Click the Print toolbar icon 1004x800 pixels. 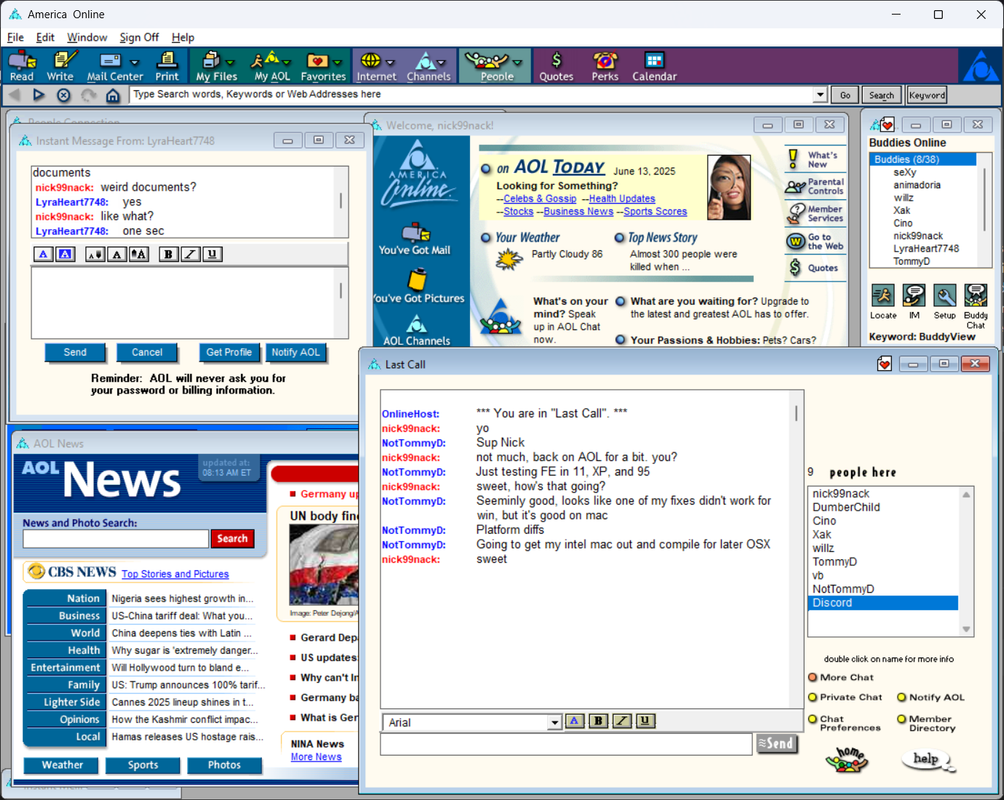[x=167, y=66]
